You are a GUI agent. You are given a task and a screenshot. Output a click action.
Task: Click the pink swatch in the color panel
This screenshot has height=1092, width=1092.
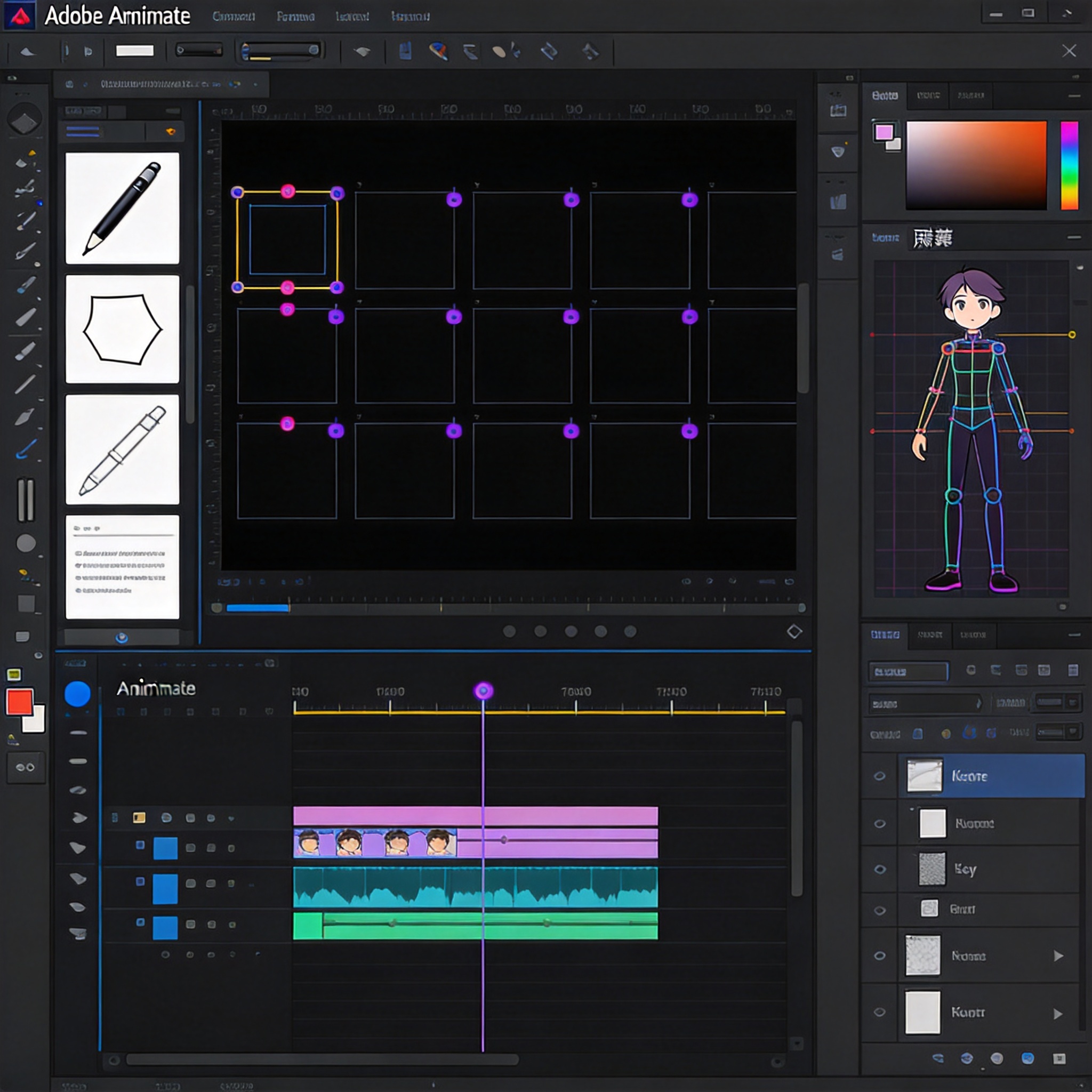(x=884, y=132)
